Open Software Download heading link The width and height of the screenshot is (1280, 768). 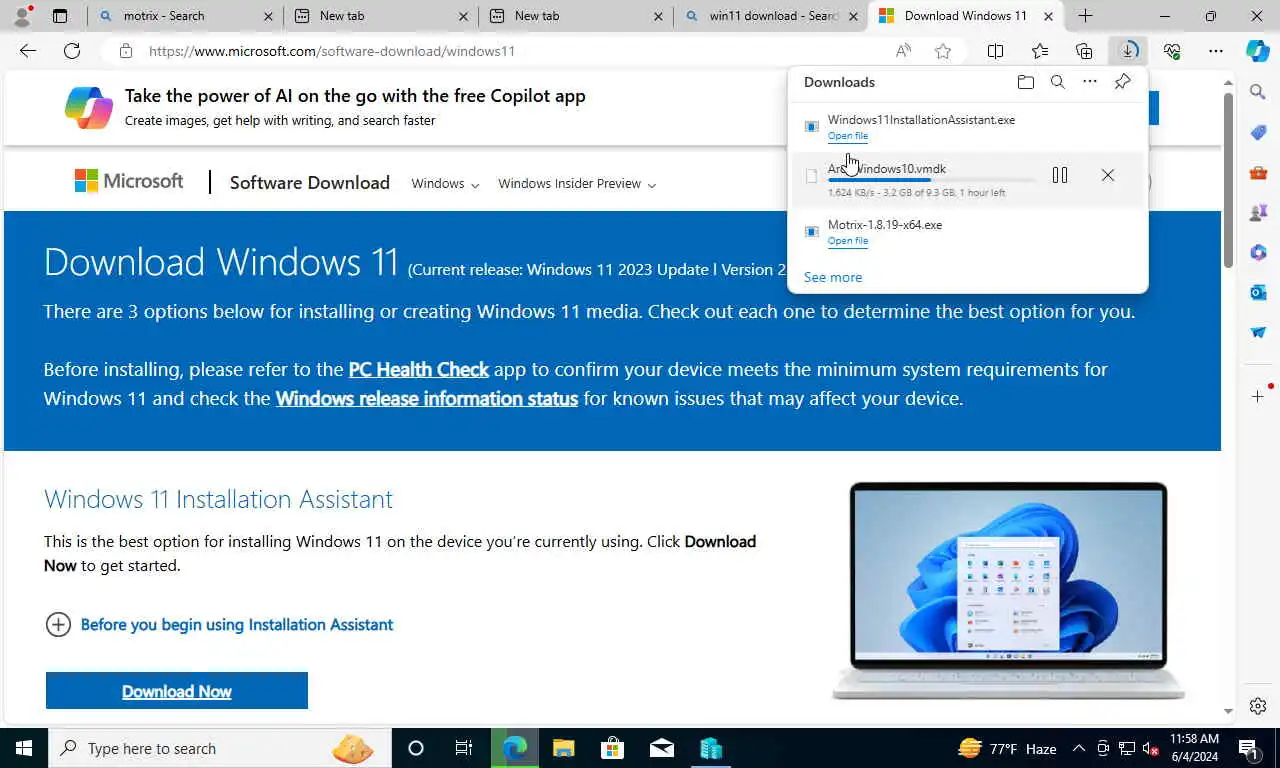(309, 182)
